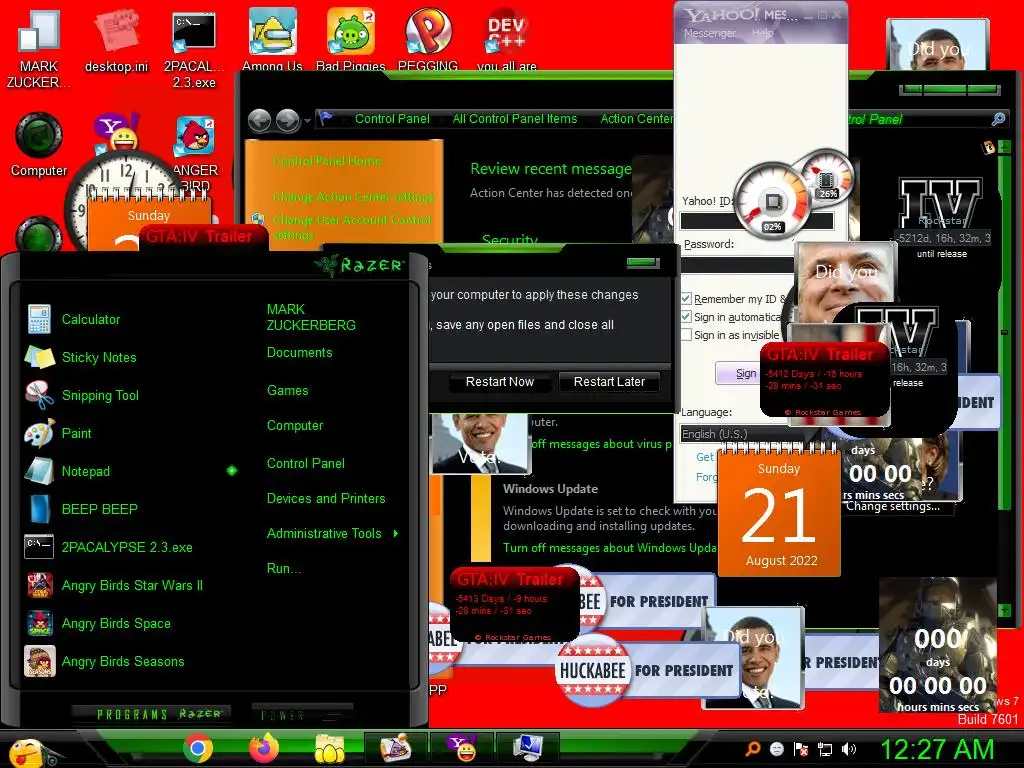
Task: Click the Control Panel back arrow
Action: tap(260, 120)
